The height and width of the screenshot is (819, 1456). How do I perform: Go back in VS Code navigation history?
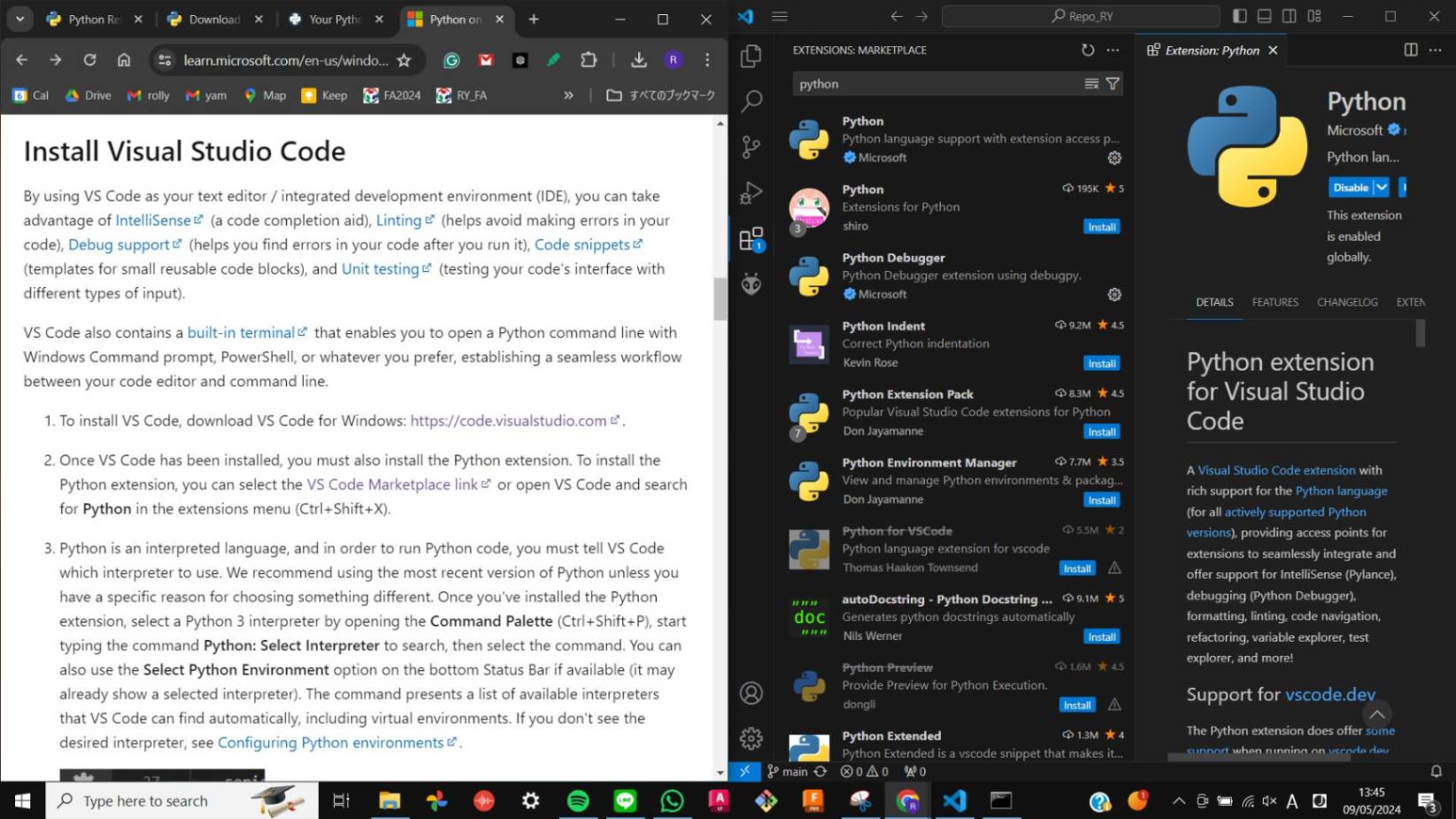coord(897,16)
